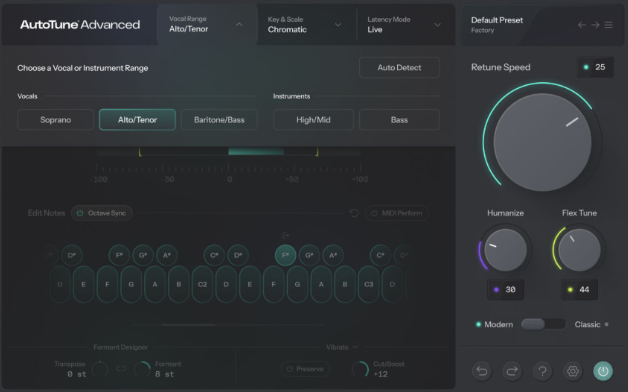Screen dimensions: 628x392
Task: Click the highlighted F# key
Action: pos(286,255)
